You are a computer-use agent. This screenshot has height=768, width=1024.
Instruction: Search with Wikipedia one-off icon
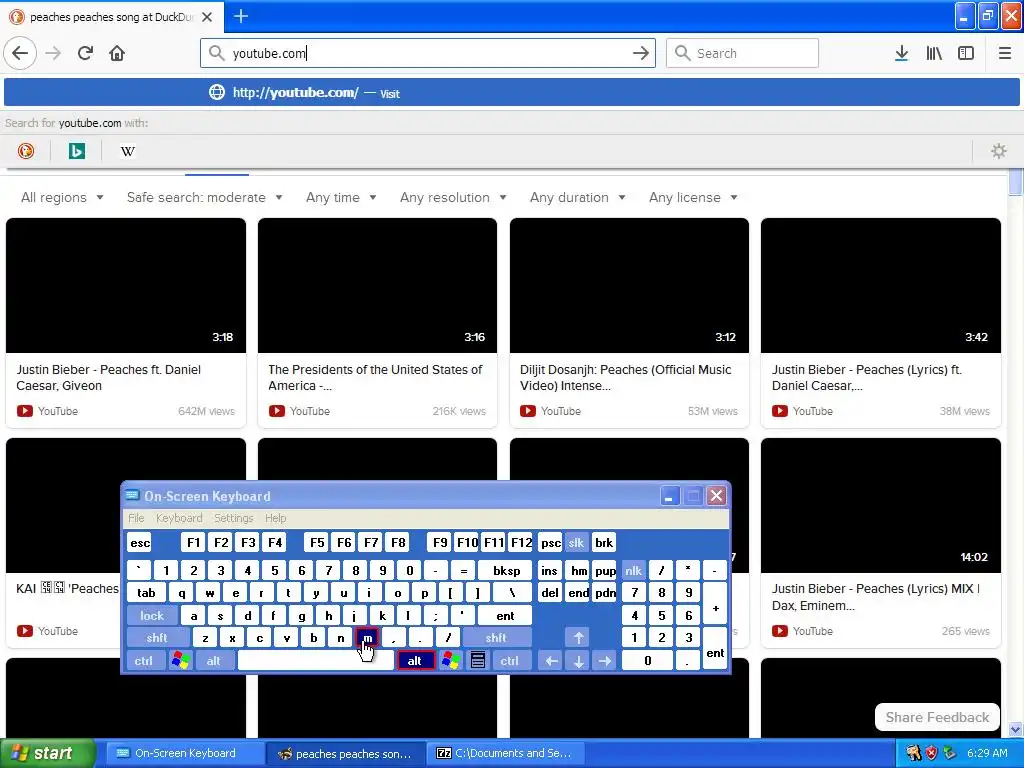[127, 152]
